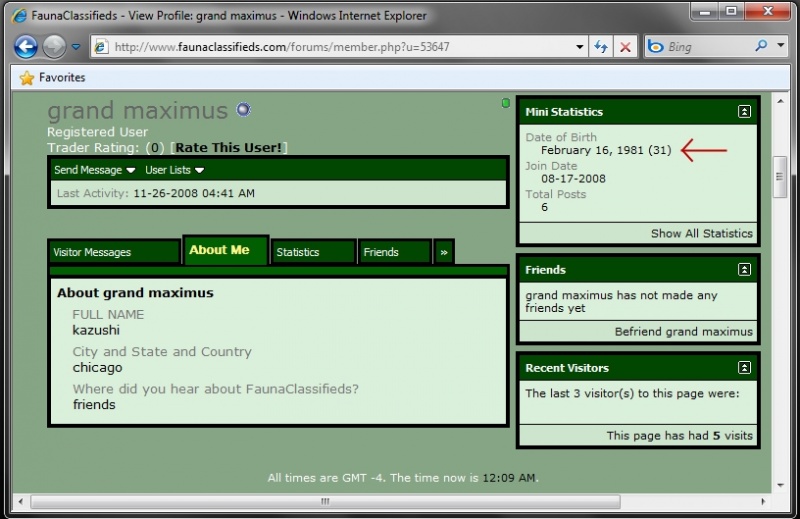Switch to the Visitor Messages tab
This screenshot has height=519, width=800.
click(114, 252)
